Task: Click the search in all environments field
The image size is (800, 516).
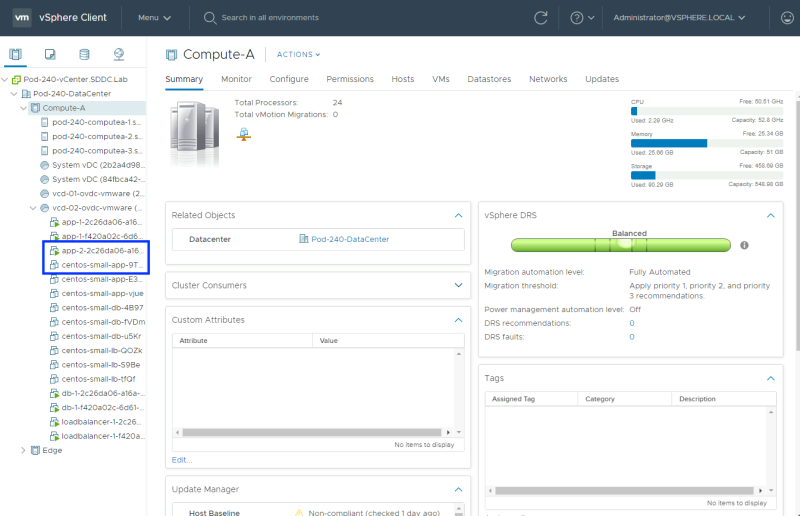Action: [x=270, y=18]
